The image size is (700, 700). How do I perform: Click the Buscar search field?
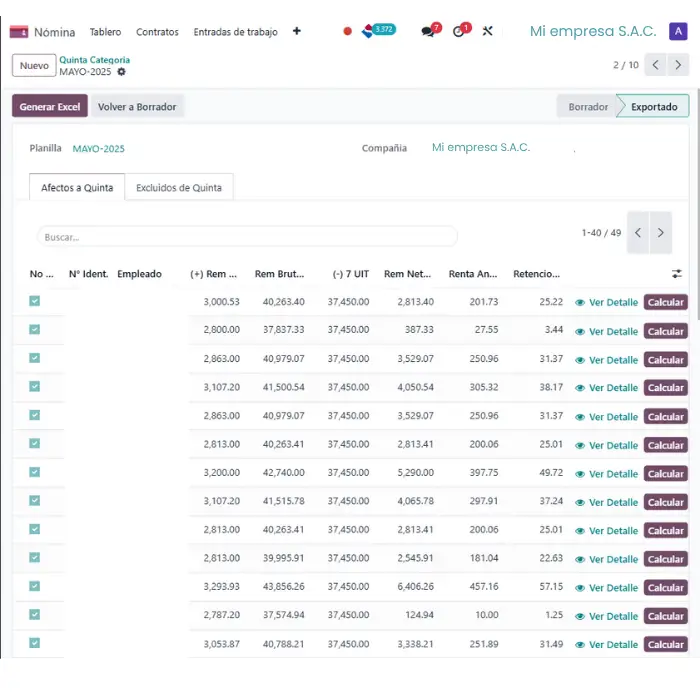(x=247, y=237)
